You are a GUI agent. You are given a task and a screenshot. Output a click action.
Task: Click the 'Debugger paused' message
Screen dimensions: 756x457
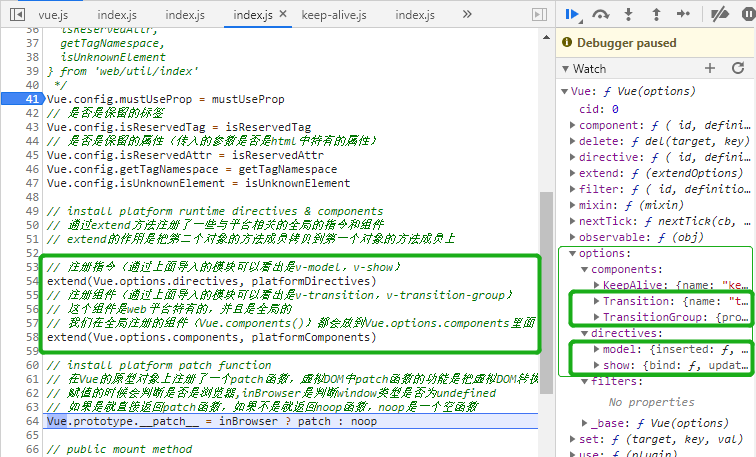tap(627, 43)
